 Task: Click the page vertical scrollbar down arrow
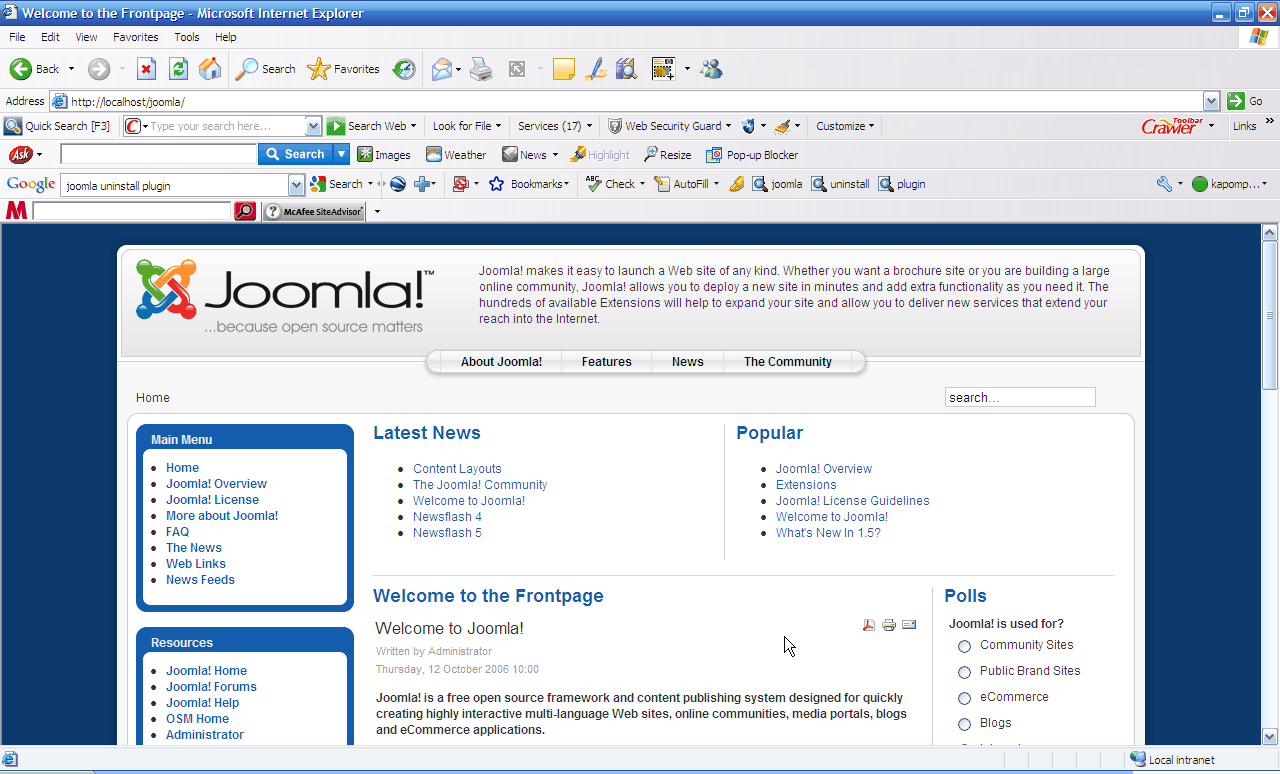[x=1270, y=735]
